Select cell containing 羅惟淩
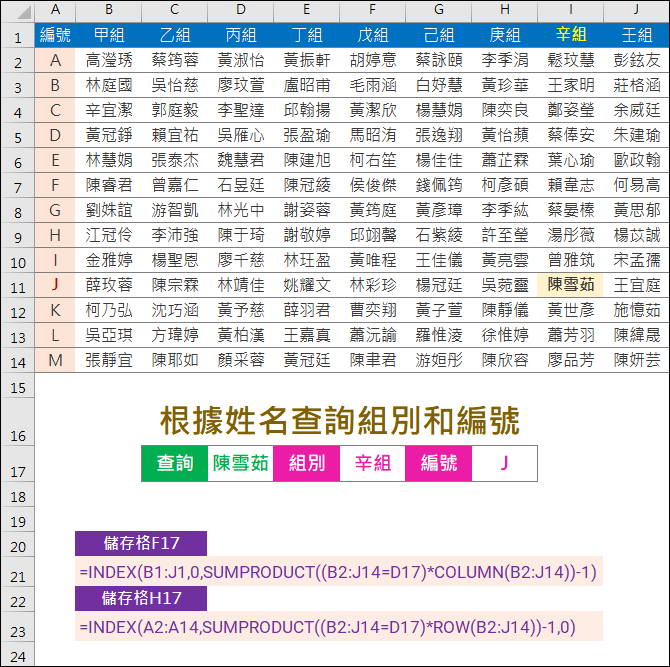Image resolution: width=670 pixels, height=667 pixels. click(439, 335)
